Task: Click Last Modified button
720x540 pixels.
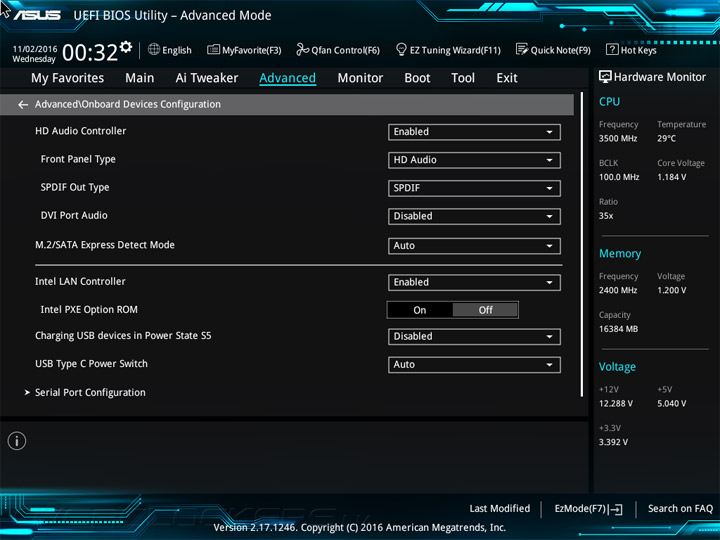Action: (500, 508)
